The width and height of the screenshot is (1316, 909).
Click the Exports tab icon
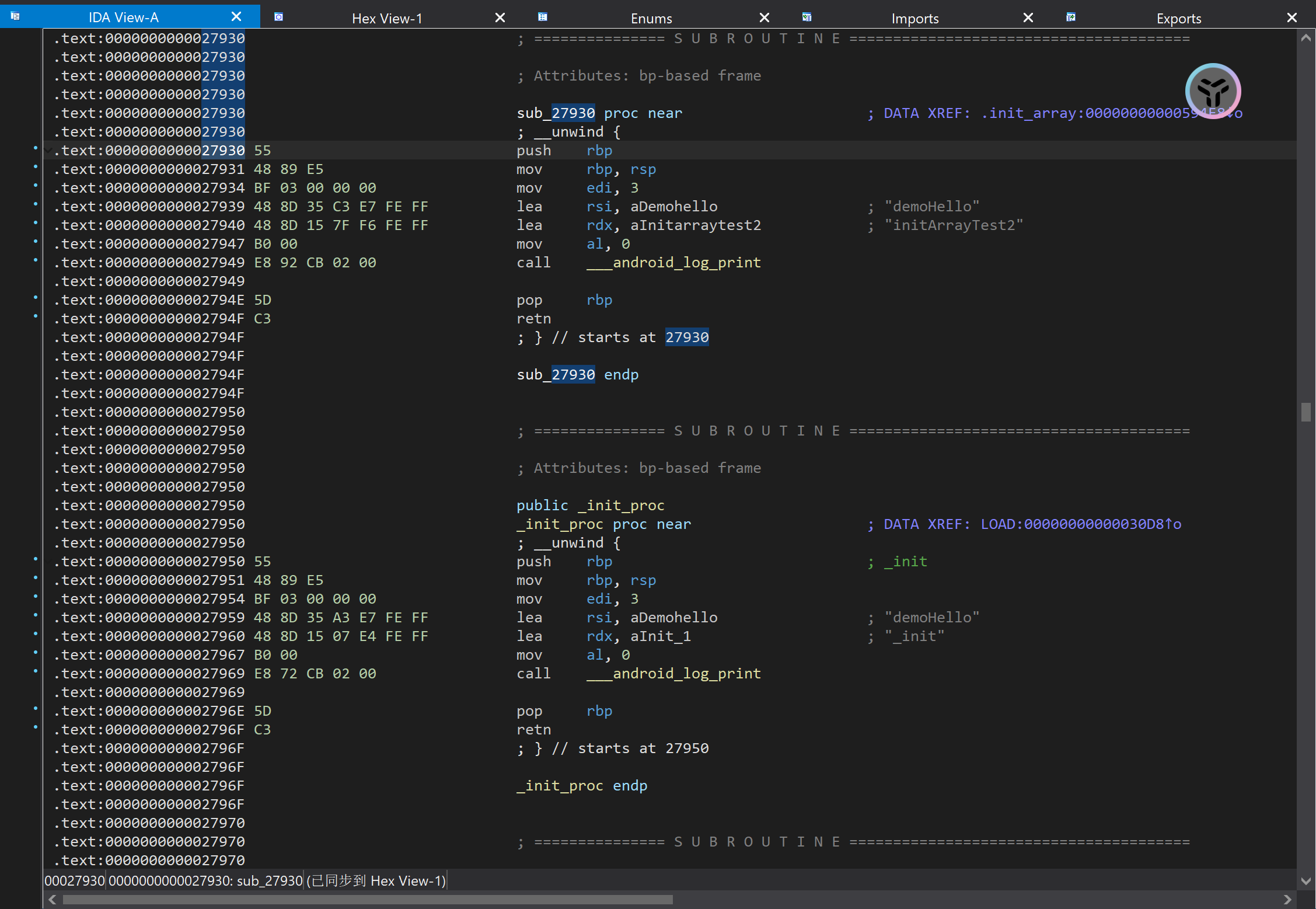tap(1070, 17)
